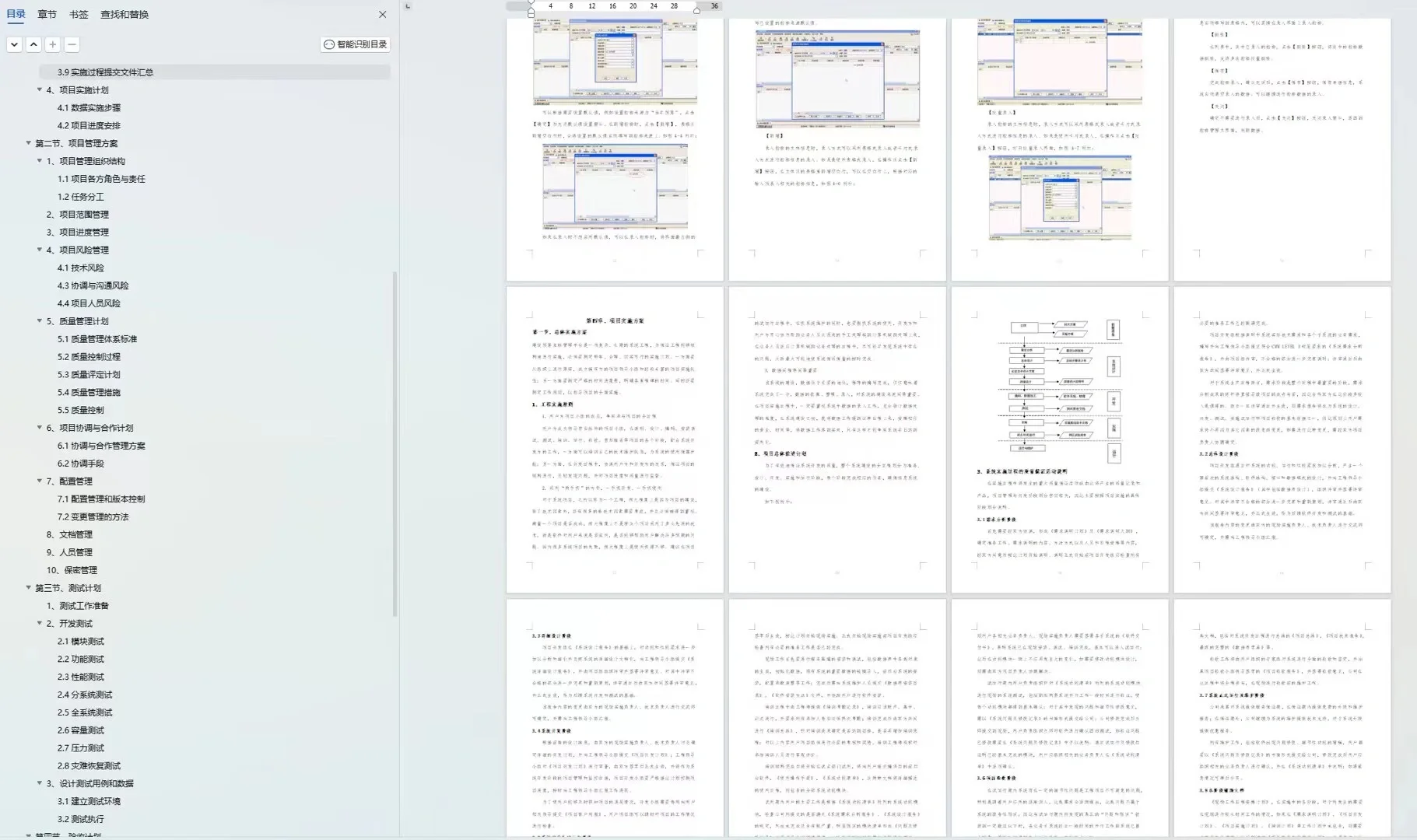Jump to 6.2 协调手段
Image resolution: width=1417 pixels, height=840 pixels.
80,464
